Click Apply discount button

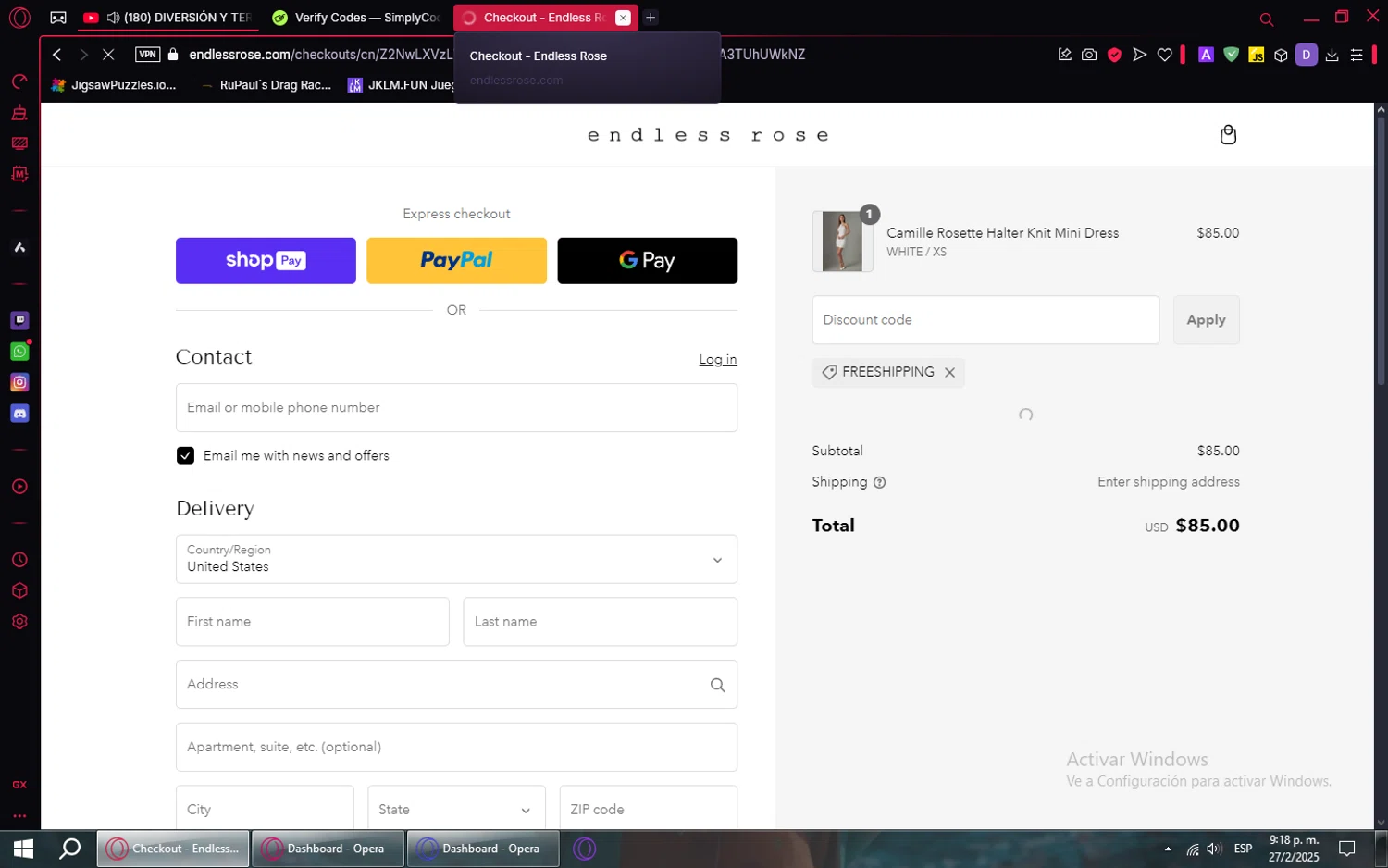tap(1206, 320)
